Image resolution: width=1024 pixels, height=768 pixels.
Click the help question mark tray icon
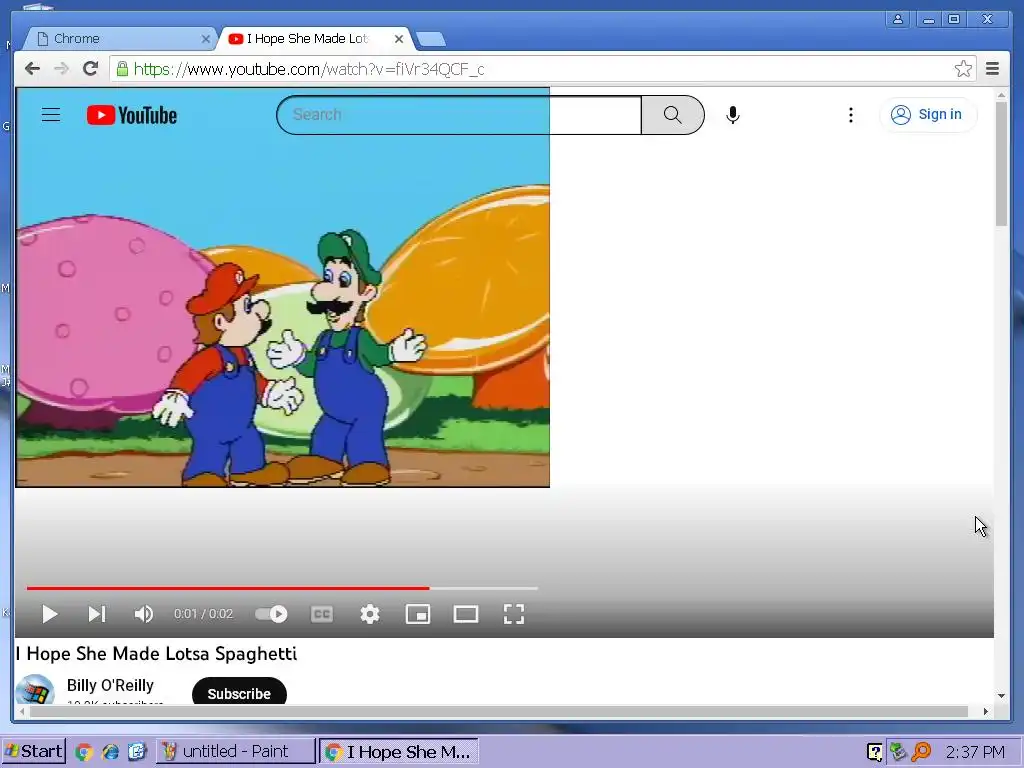pyautogui.click(x=874, y=752)
